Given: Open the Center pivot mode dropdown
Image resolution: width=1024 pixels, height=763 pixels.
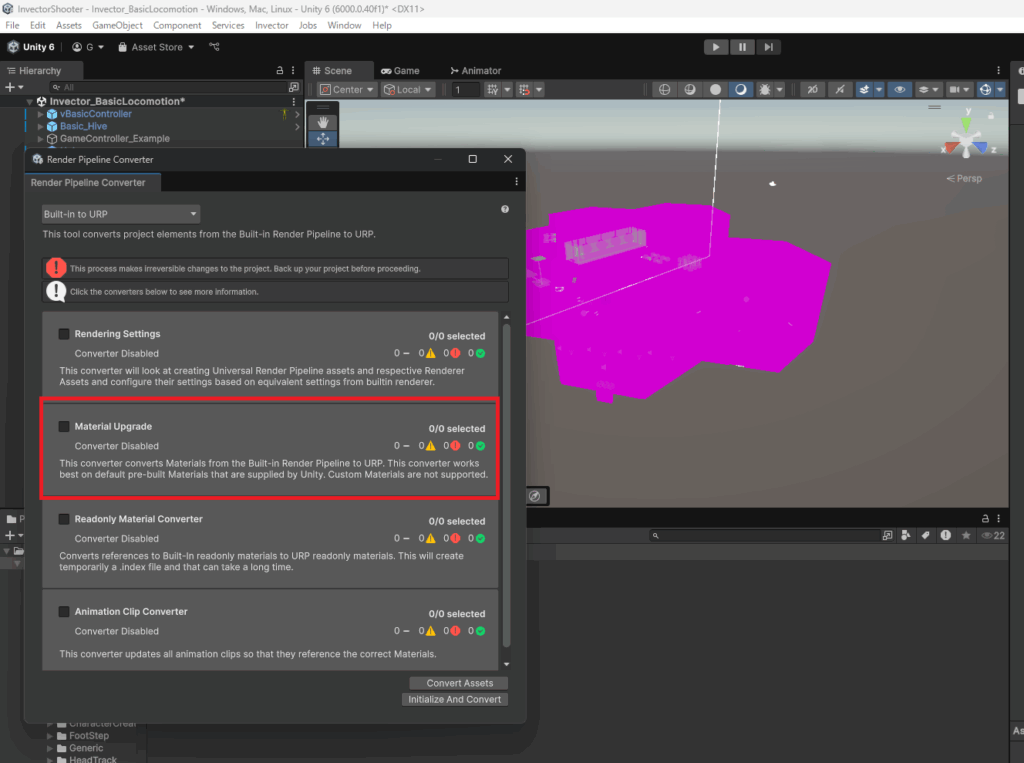Looking at the screenshot, I should coord(347,89).
